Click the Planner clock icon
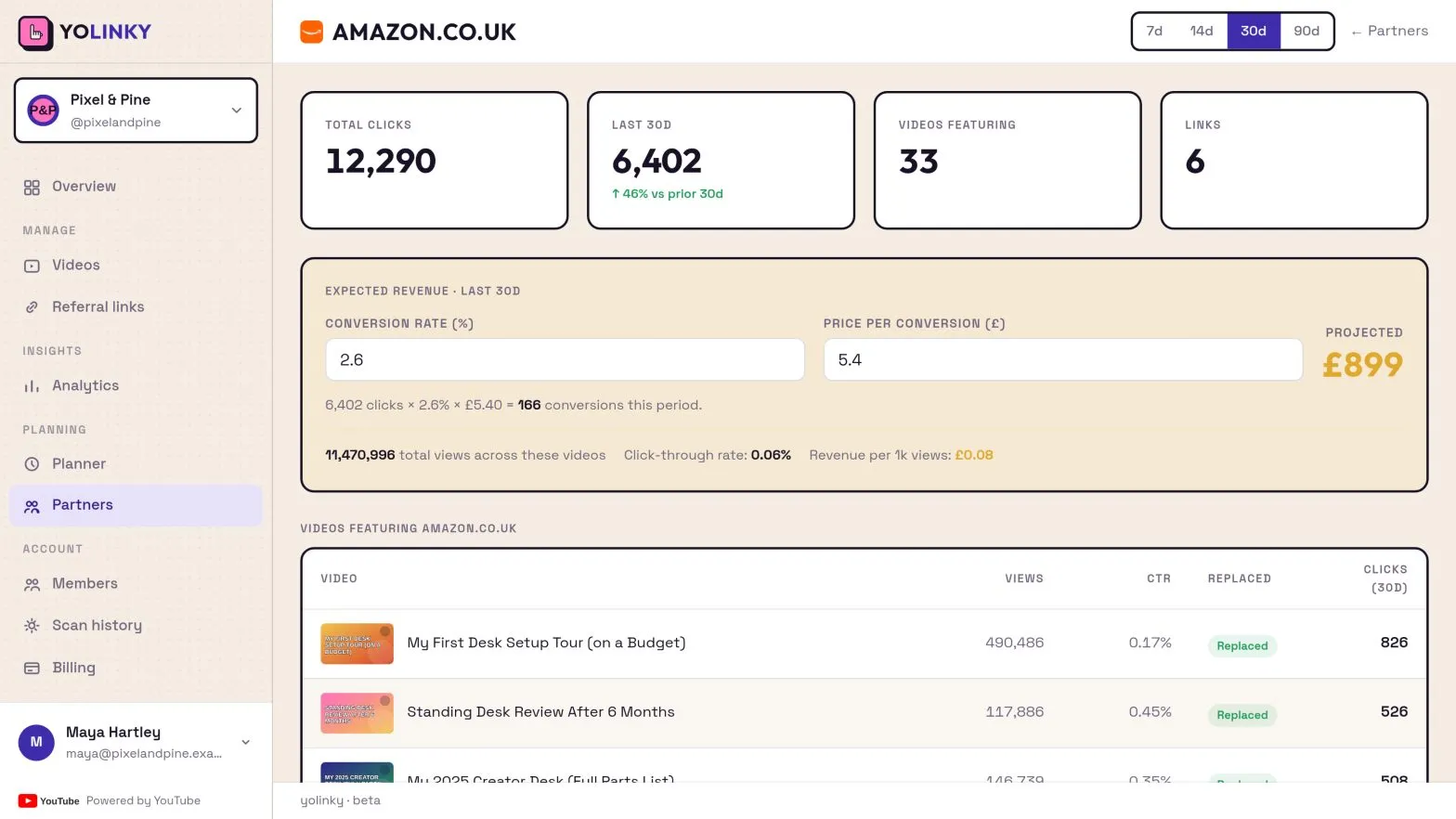 tap(32, 464)
